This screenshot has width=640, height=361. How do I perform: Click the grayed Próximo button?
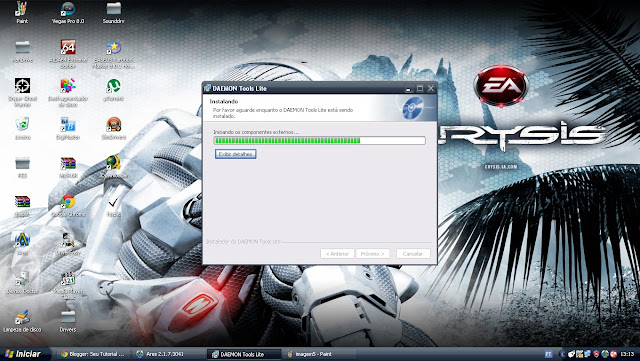tap(373, 254)
